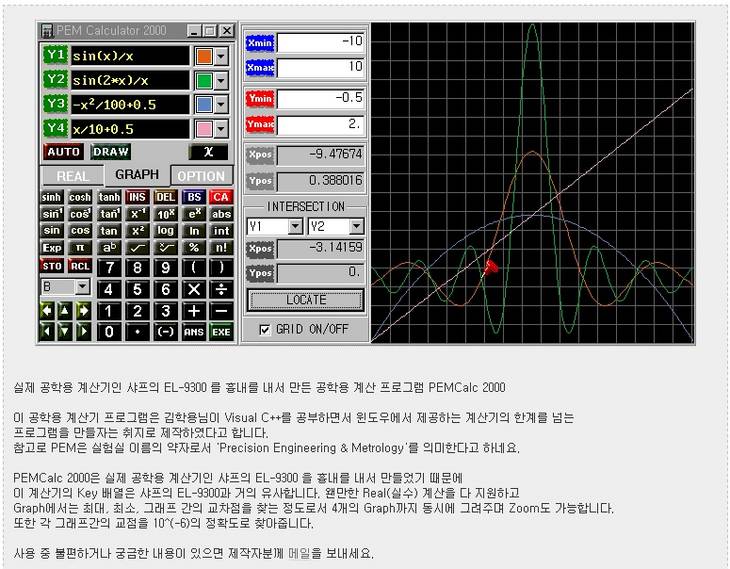Click the Xmax input field showing 10
The image size is (730, 569).
click(x=320, y=68)
